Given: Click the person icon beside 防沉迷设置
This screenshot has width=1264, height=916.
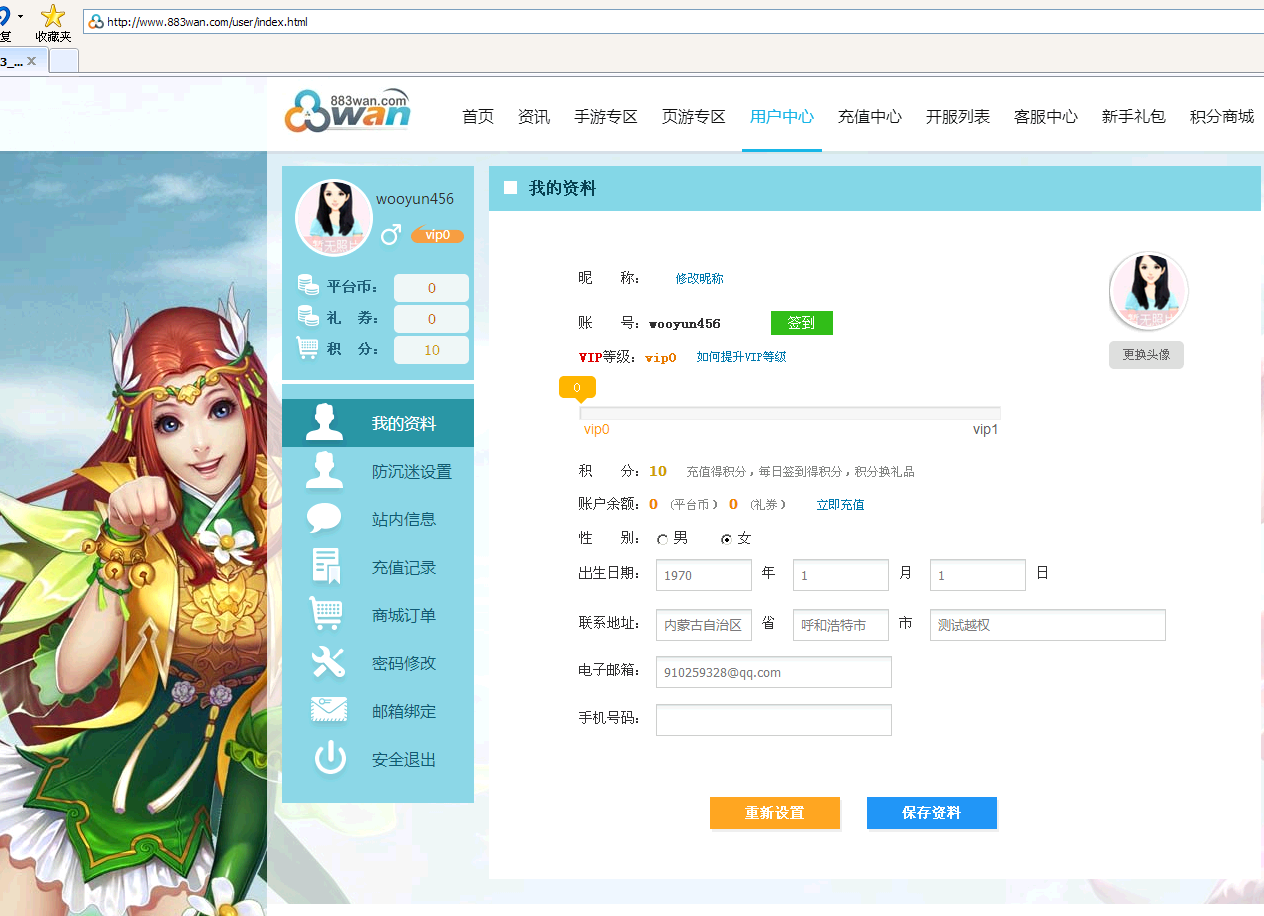Looking at the screenshot, I should tap(326, 471).
